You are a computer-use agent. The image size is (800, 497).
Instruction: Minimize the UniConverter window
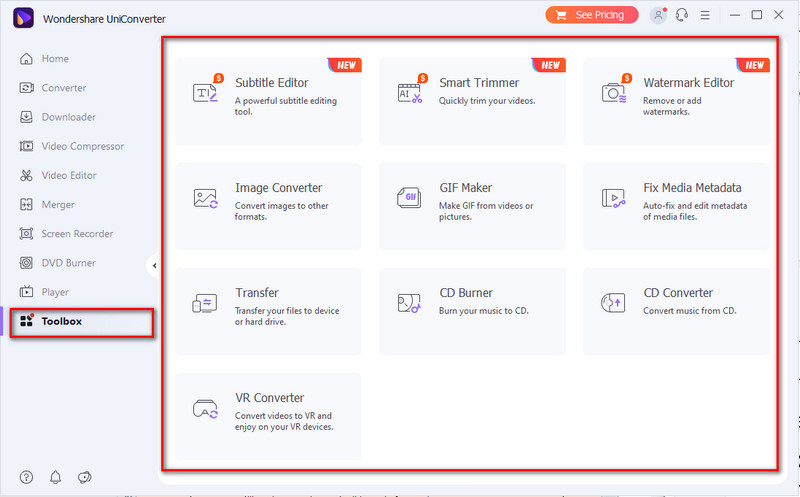pyautogui.click(x=735, y=15)
